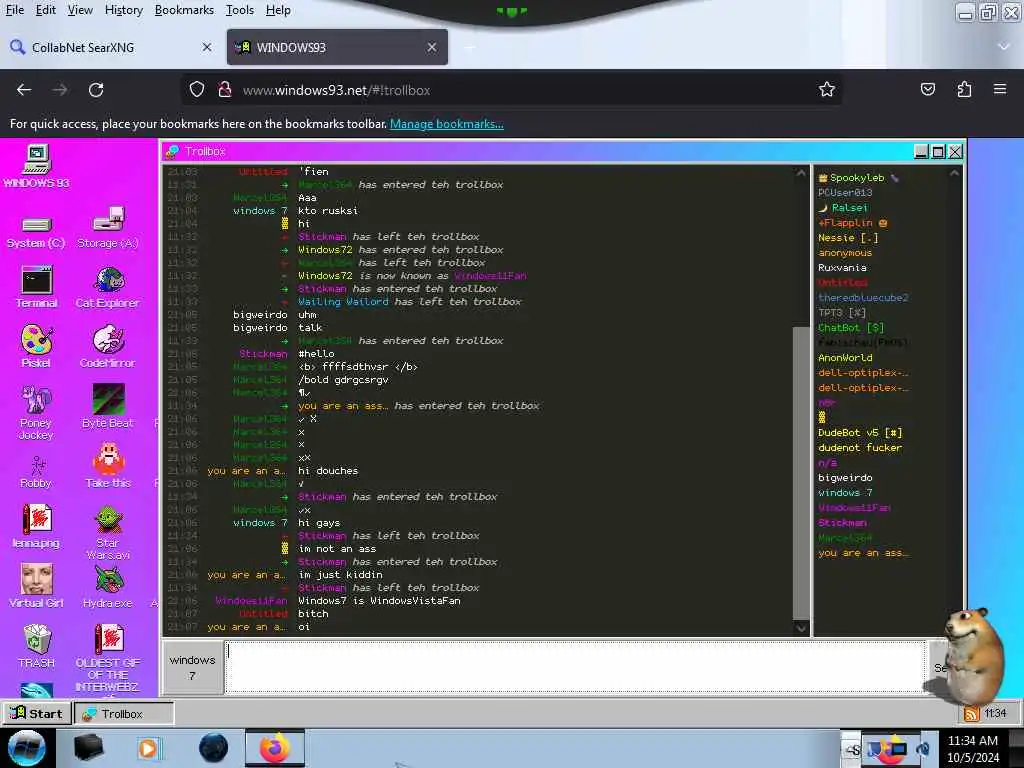Open the Star Wars.avi icon
Image resolution: width=1024 pixels, height=768 pixels.
pos(108,533)
